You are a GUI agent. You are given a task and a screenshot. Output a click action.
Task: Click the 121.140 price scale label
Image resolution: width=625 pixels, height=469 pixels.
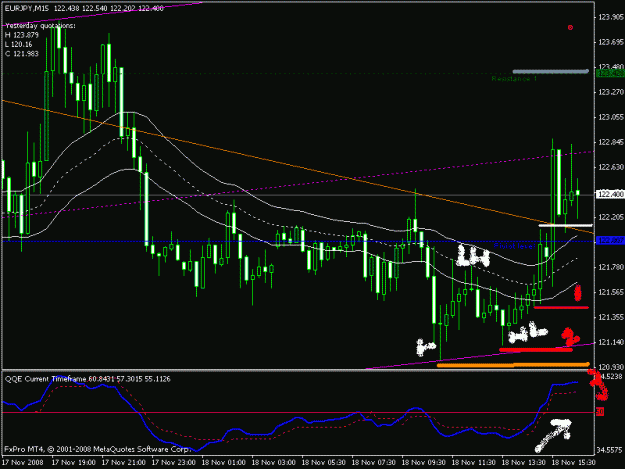(x=611, y=342)
